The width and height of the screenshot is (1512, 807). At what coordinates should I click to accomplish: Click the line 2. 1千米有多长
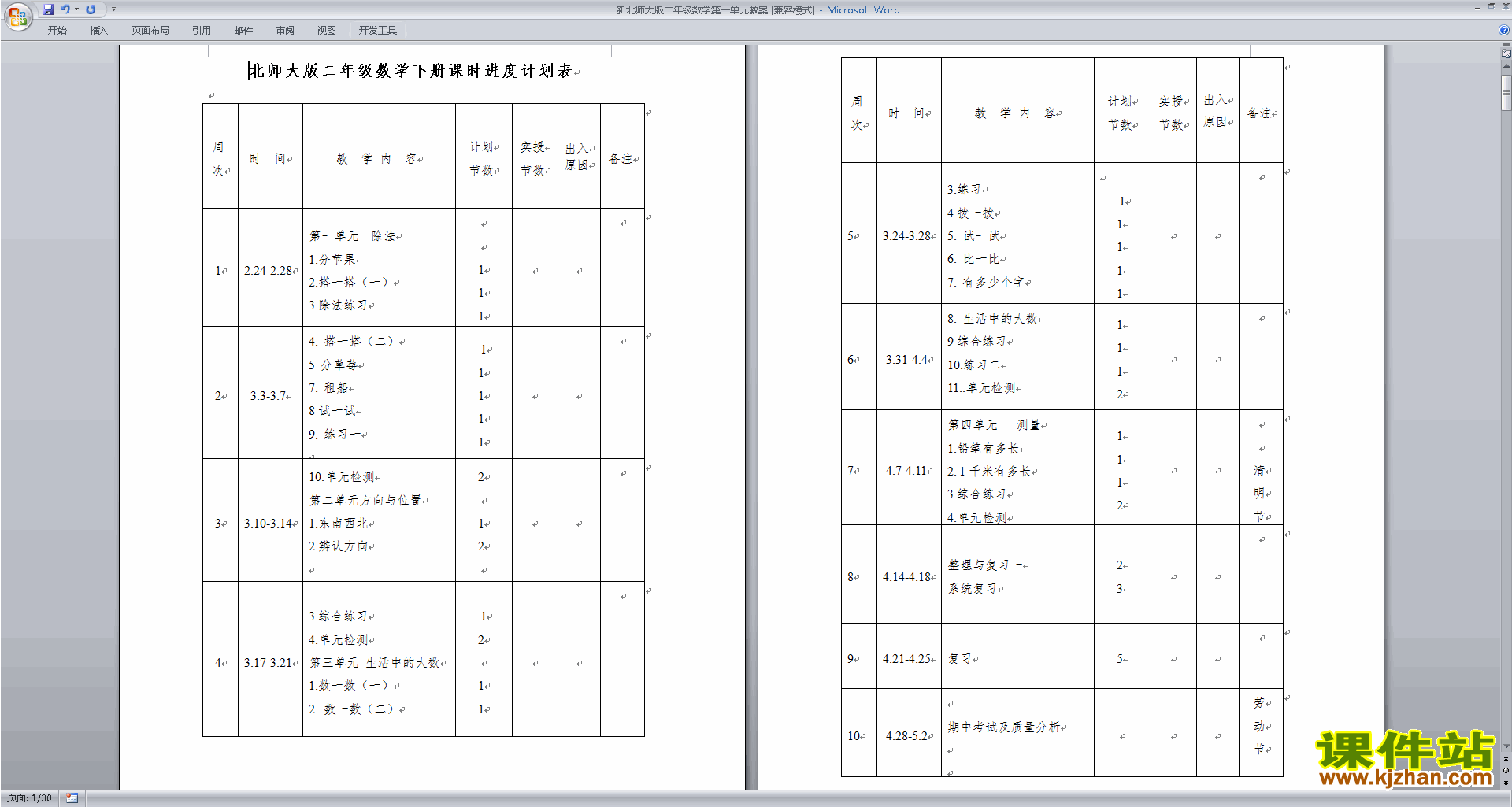pos(989,472)
